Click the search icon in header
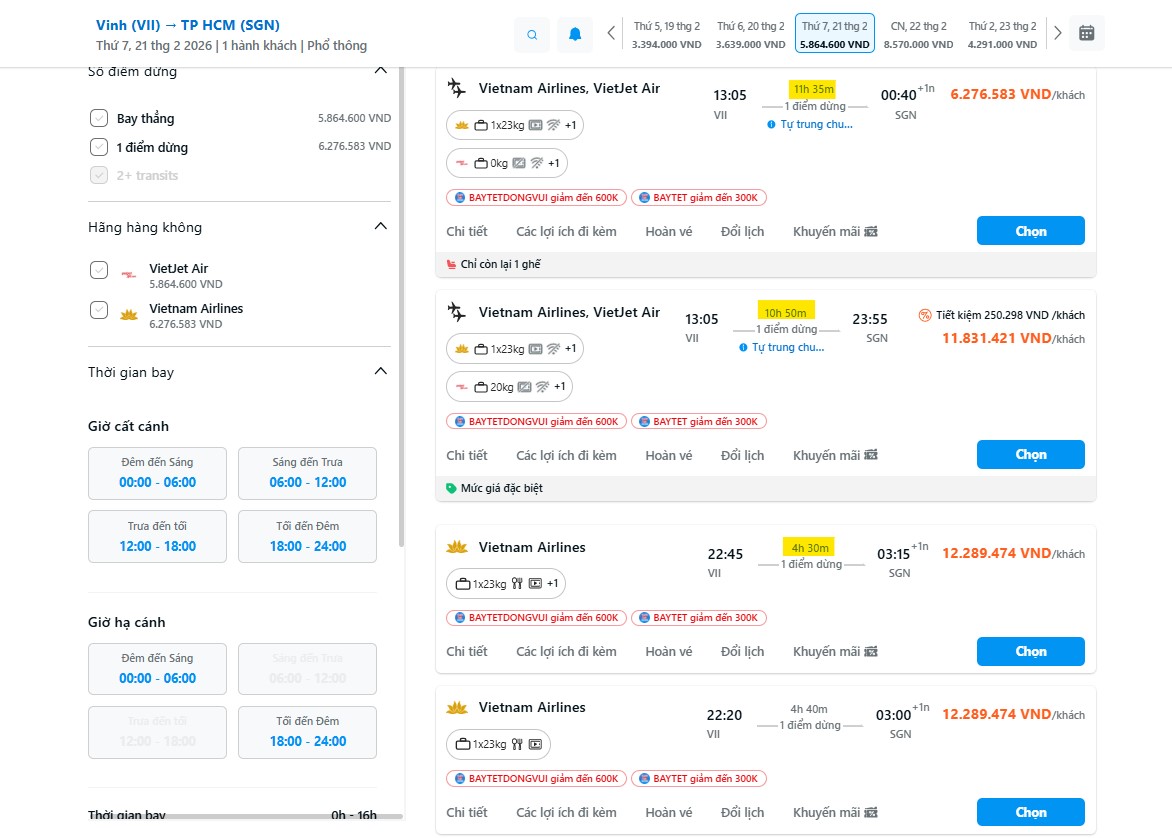The width and height of the screenshot is (1172, 838). pos(532,34)
